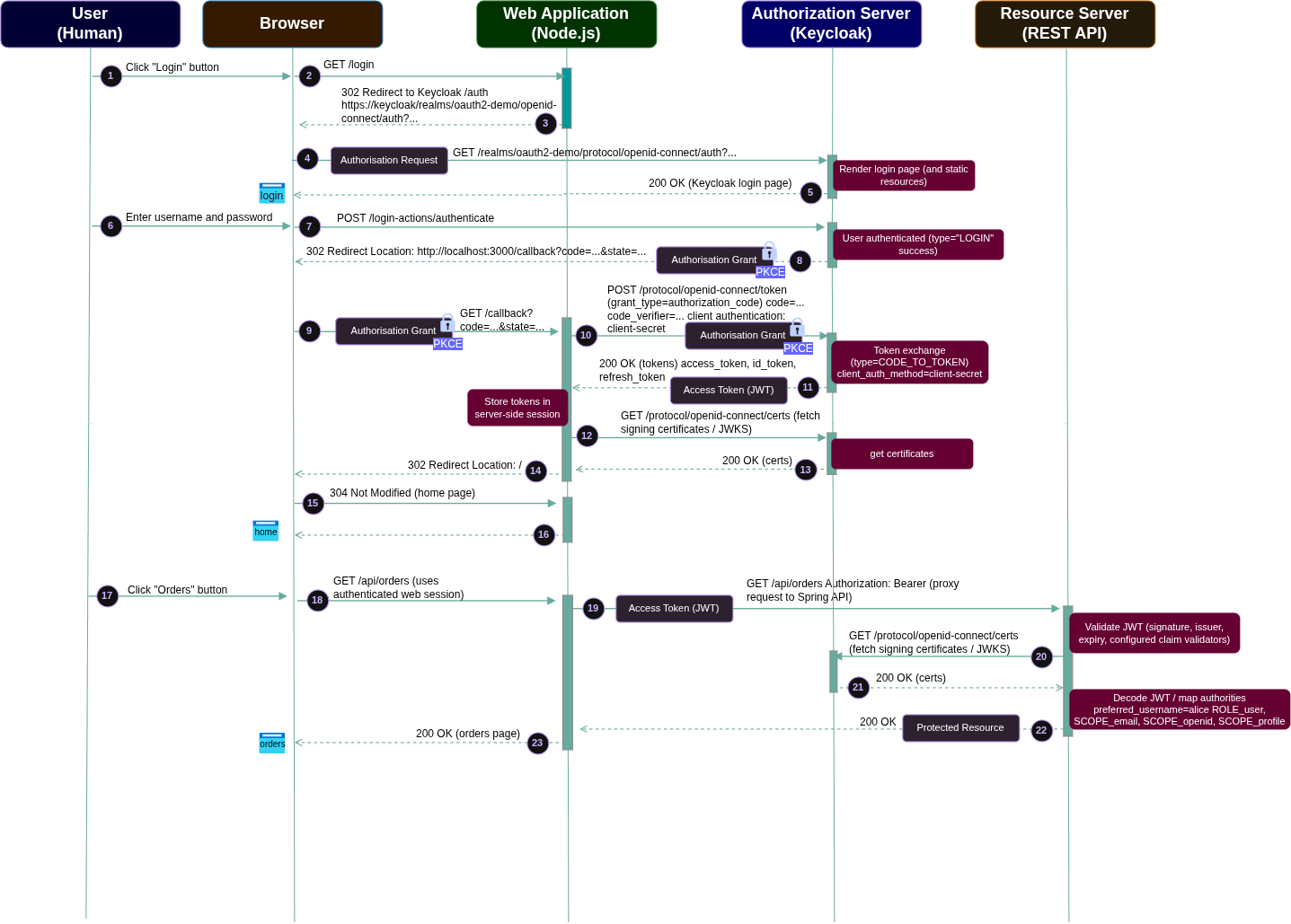Click step number 1 circle

tap(111, 76)
